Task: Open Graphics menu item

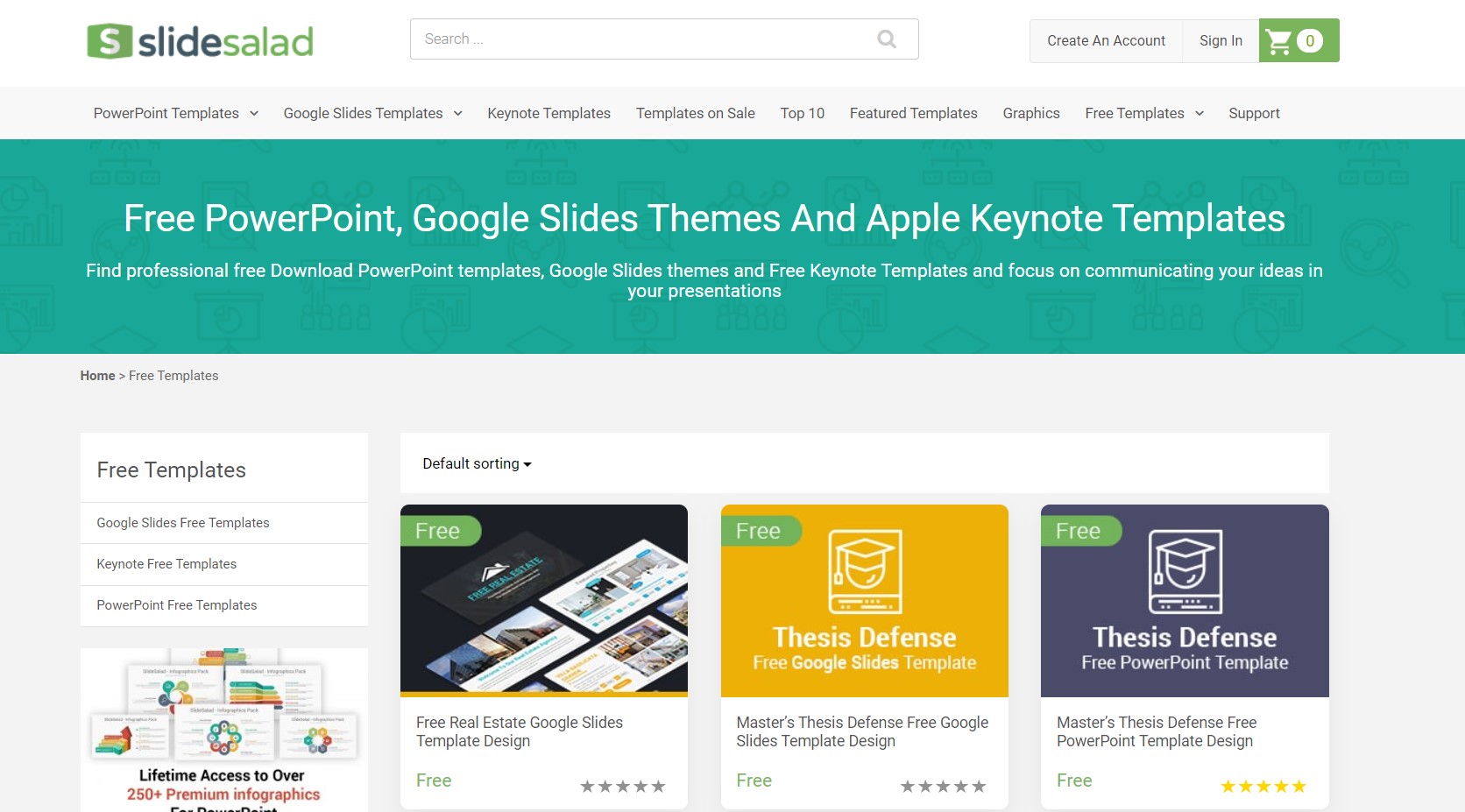Action: [1031, 113]
